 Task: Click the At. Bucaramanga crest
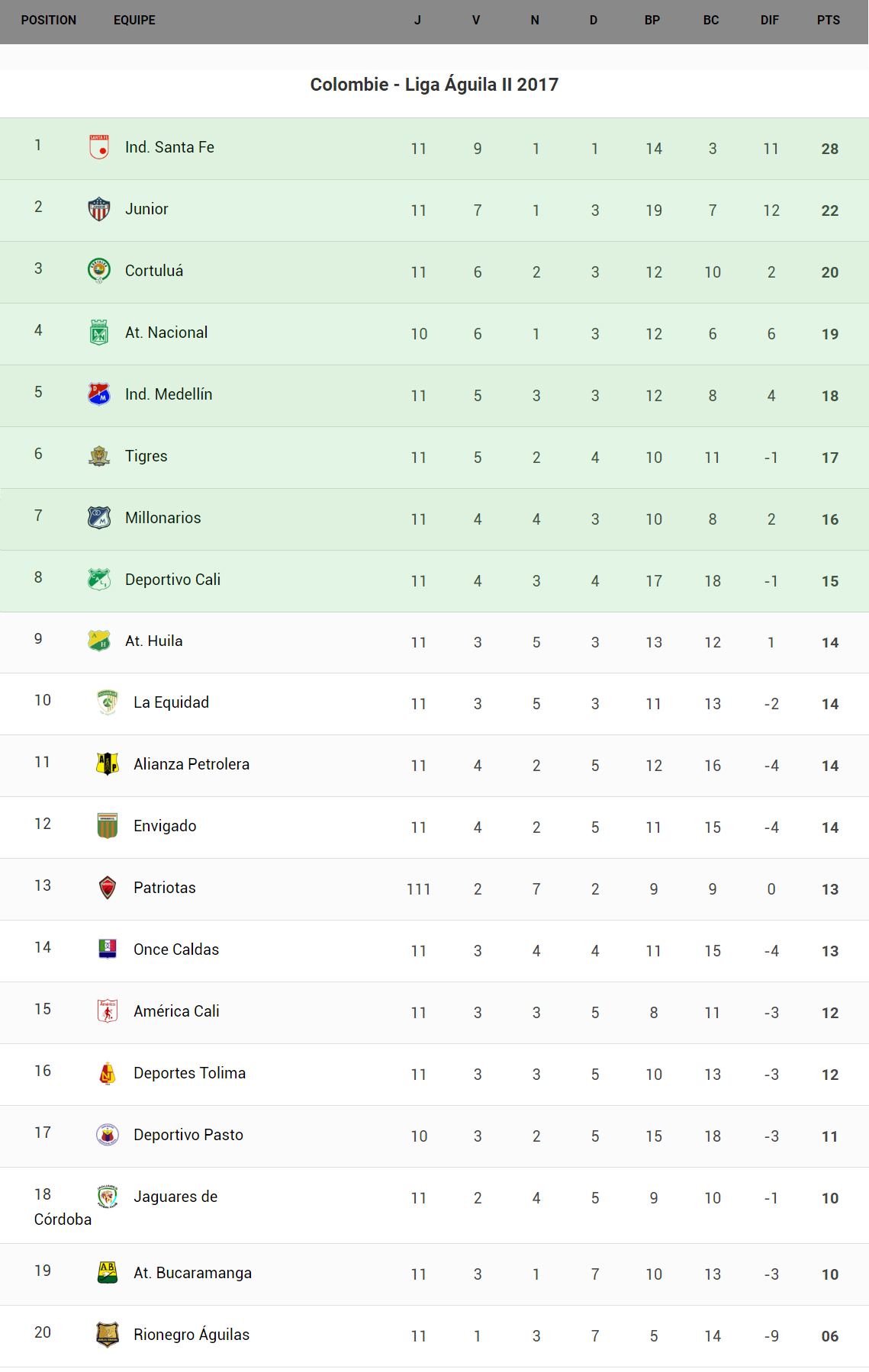point(108,1273)
